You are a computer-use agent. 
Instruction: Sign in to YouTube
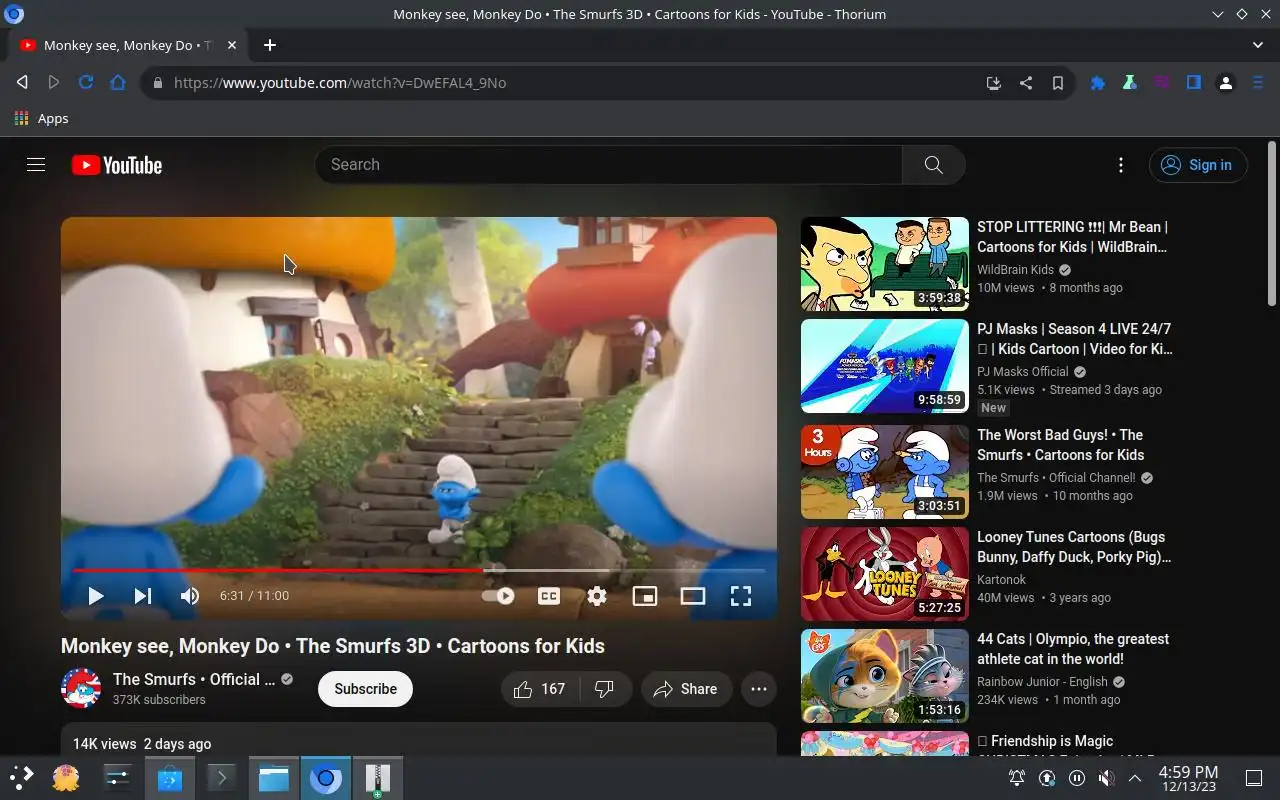coord(1198,165)
